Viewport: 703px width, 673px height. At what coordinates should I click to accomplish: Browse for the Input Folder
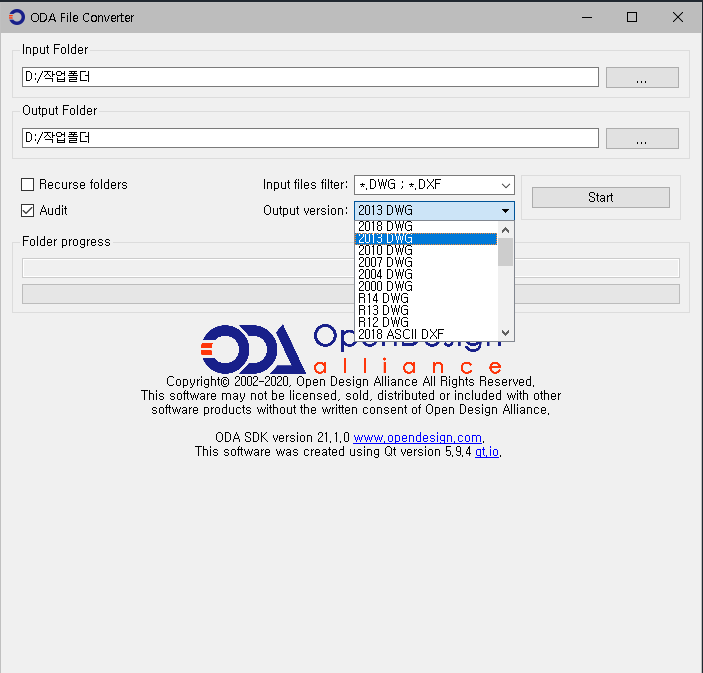coord(642,78)
